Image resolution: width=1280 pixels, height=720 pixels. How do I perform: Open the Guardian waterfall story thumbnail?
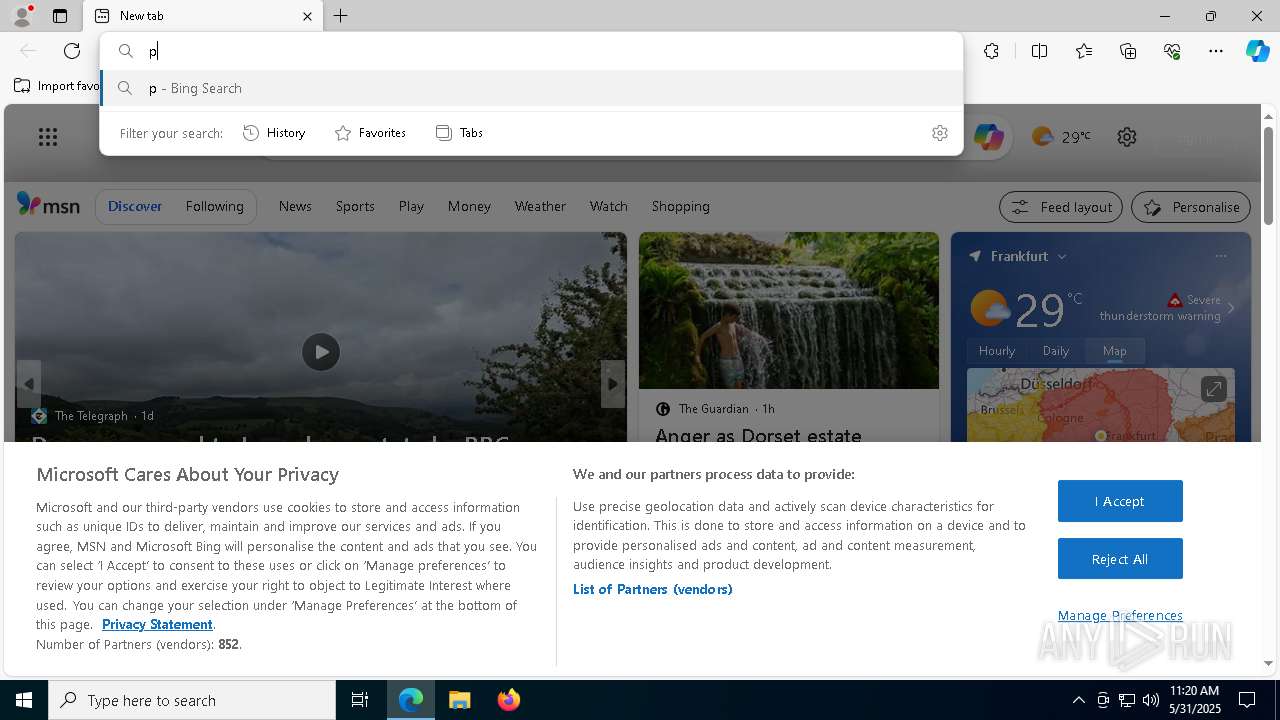click(789, 311)
